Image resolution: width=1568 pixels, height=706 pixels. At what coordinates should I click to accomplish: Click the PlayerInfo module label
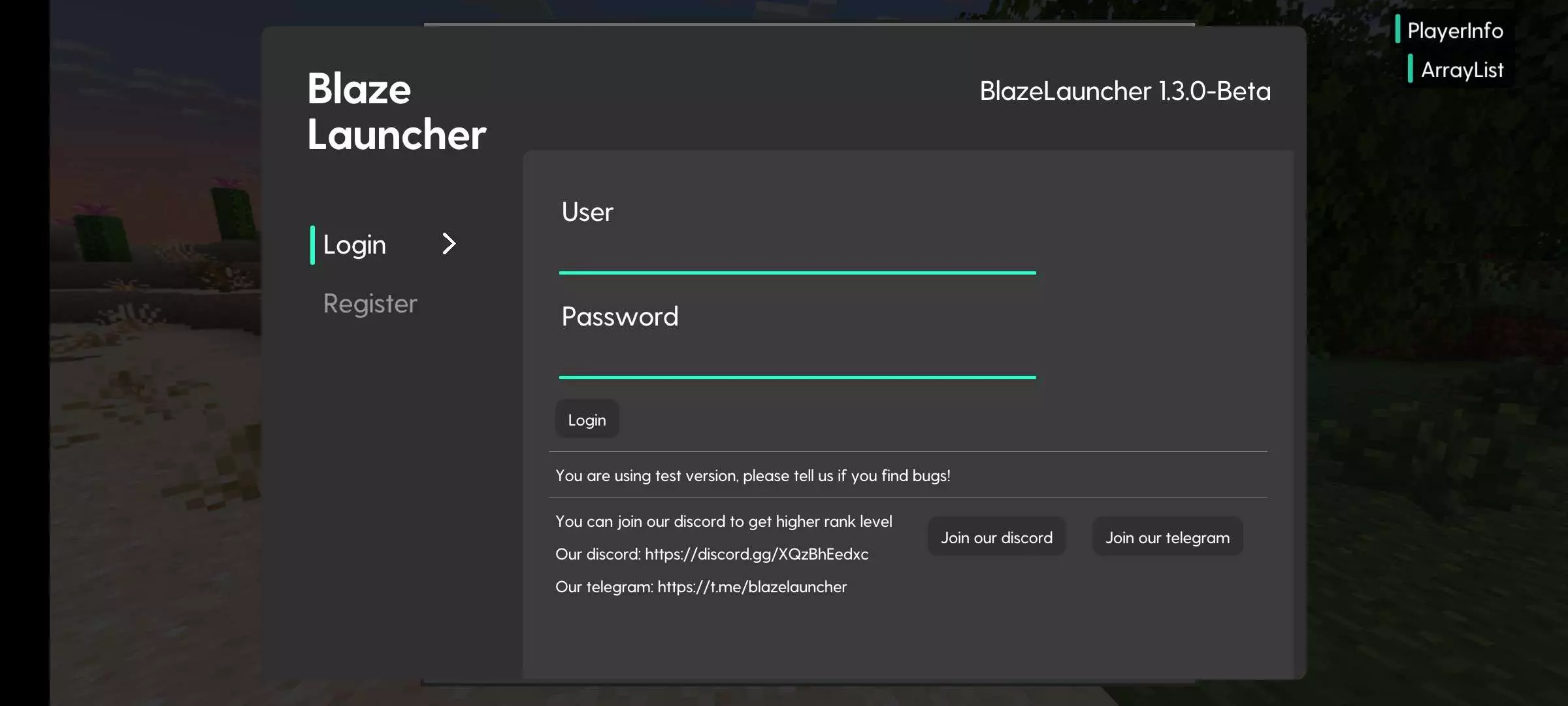click(x=1455, y=31)
